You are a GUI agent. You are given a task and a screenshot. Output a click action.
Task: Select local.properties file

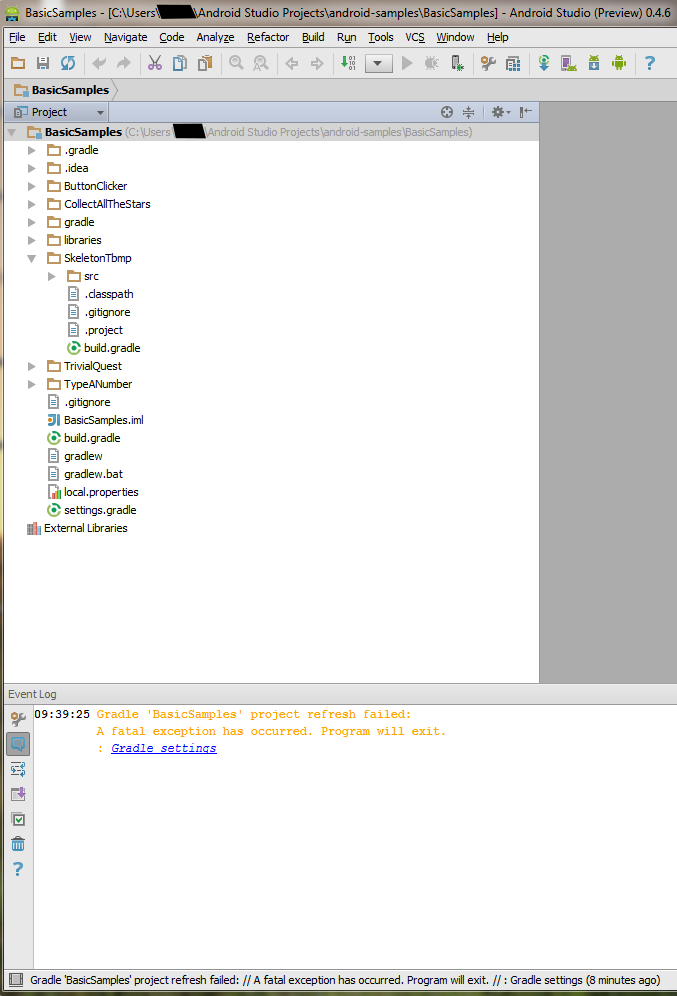click(x=101, y=492)
